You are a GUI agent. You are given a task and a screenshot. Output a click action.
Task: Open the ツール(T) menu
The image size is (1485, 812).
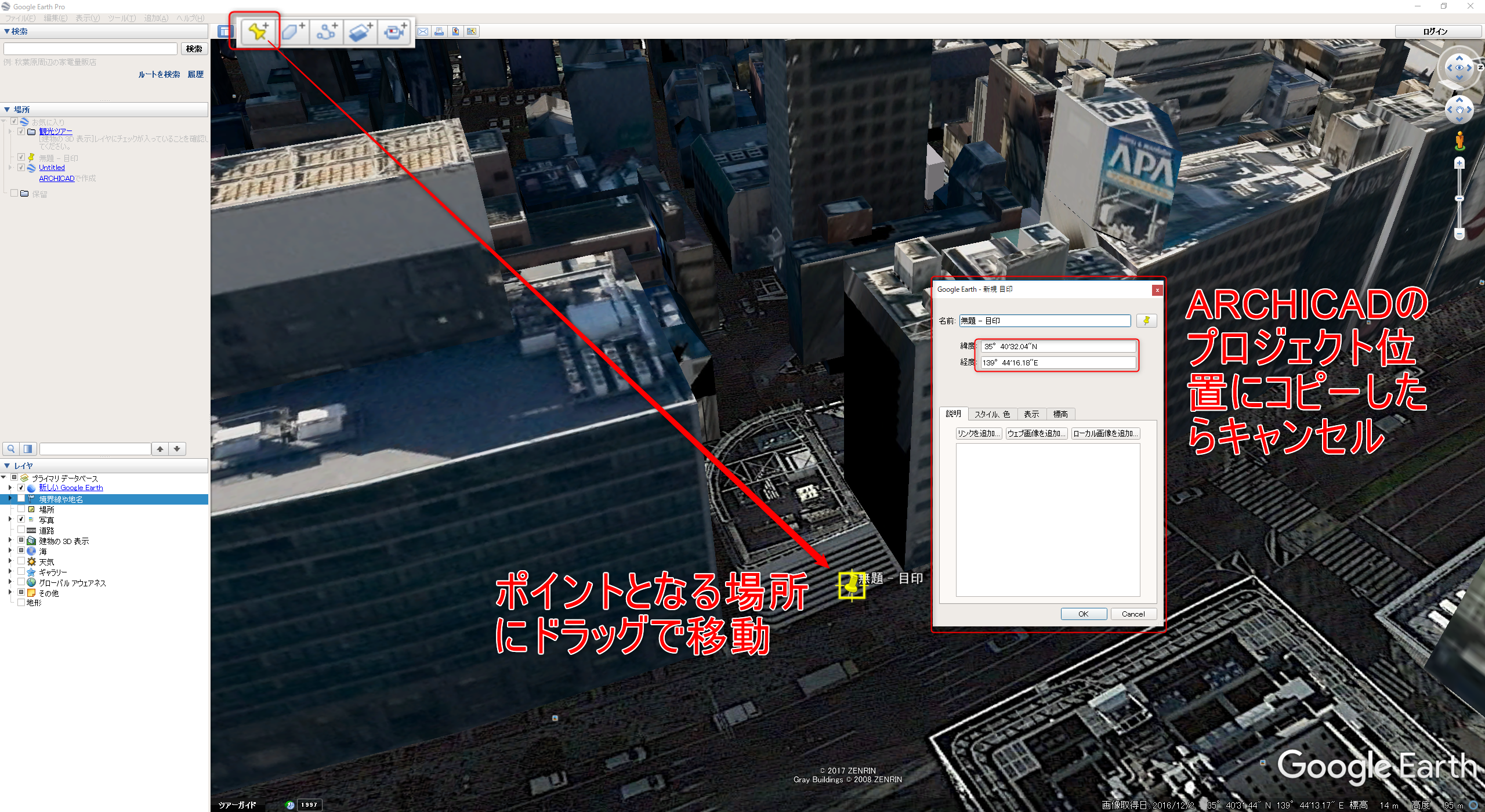coord(122,18)
